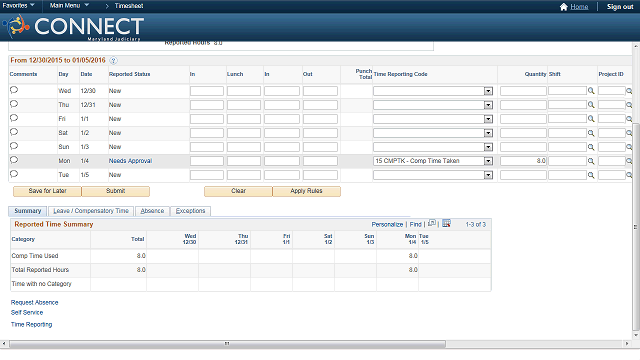Viewport: 640px width, 360px height.
Task: Click the horizontal scrollbar right arrow
Action: point(627,344)
